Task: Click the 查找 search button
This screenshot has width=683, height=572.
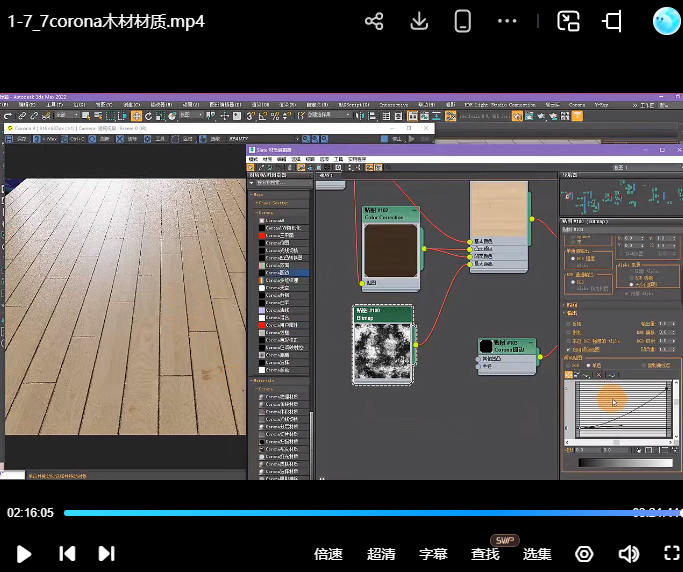Action: point(485,554)
